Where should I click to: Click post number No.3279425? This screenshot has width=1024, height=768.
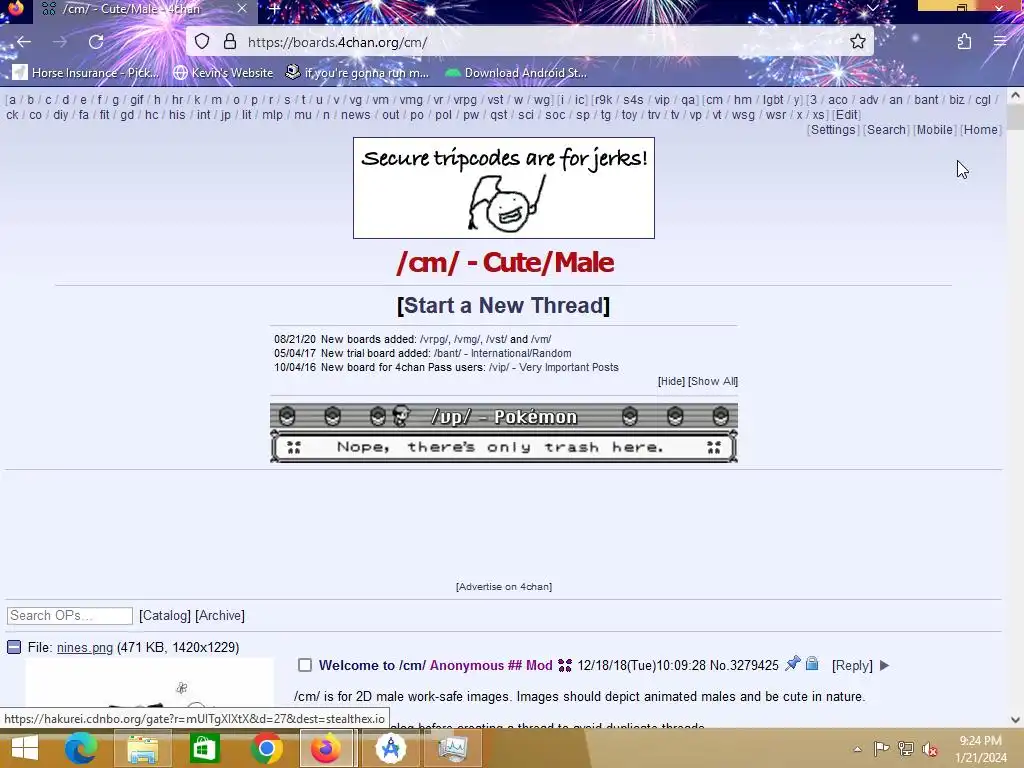point(744,665)
